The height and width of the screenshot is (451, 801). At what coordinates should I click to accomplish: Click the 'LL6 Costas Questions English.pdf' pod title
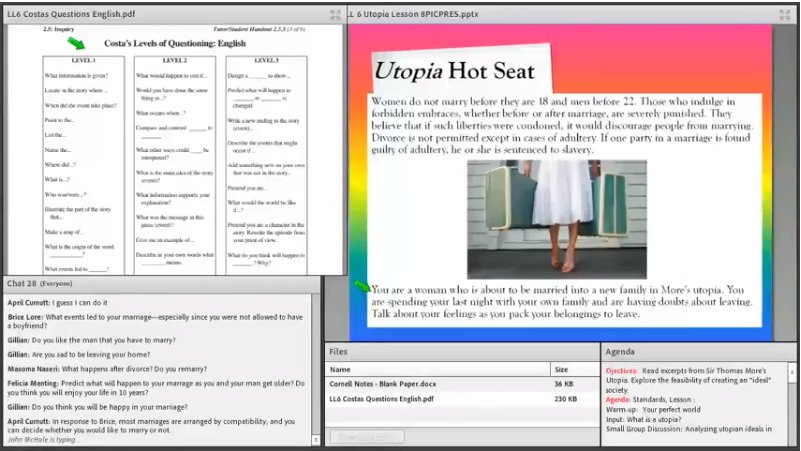(x=71, y=14)
